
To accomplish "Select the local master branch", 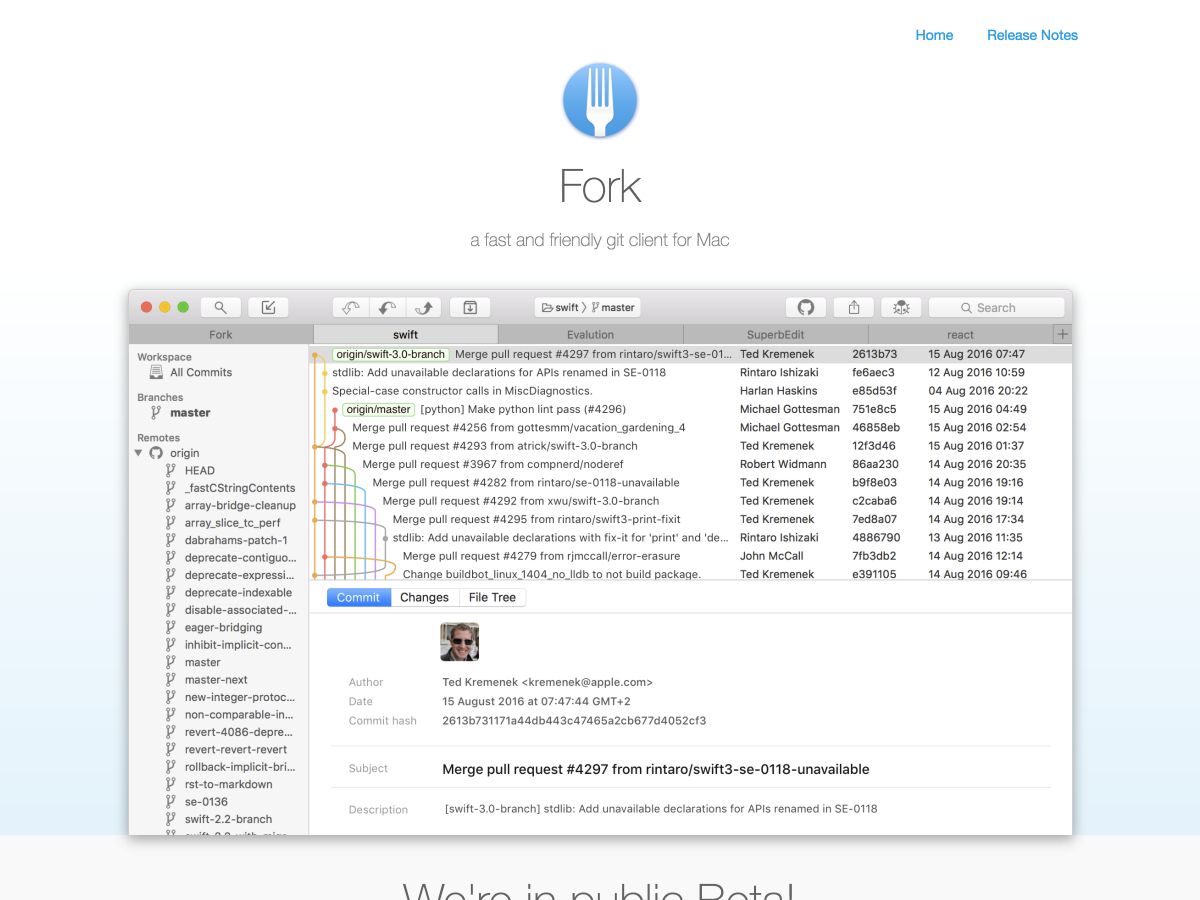I will (x=190, y=412).
